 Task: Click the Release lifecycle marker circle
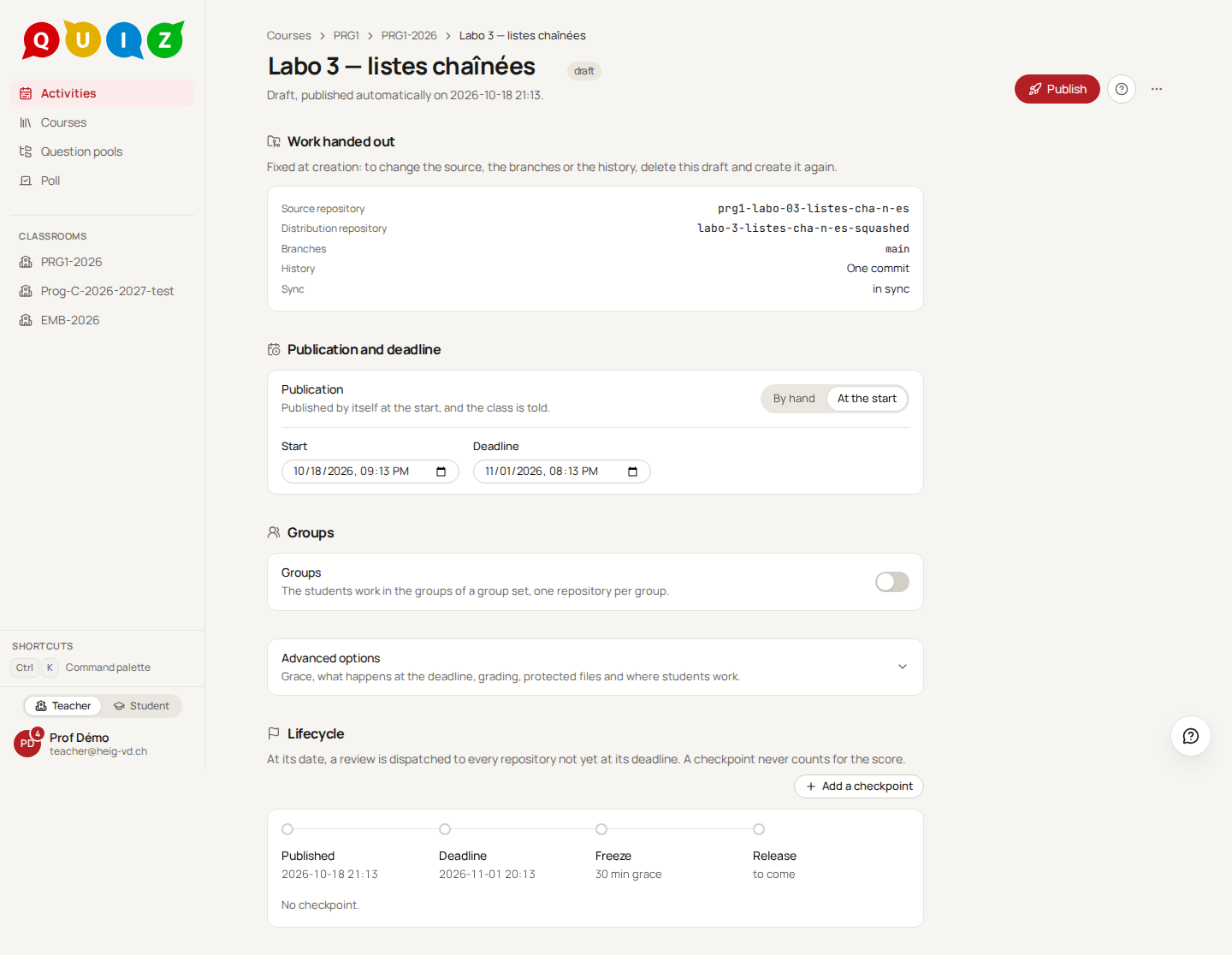point(759,829)
